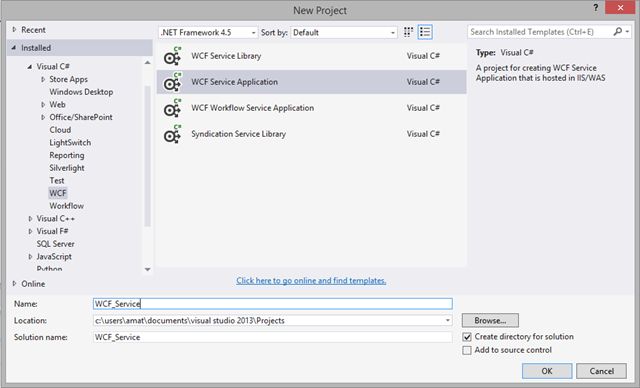The height and width of the screenshot is (388, 640).
Task: Click the search magnifier icon
Action: [x=618, y=32]
